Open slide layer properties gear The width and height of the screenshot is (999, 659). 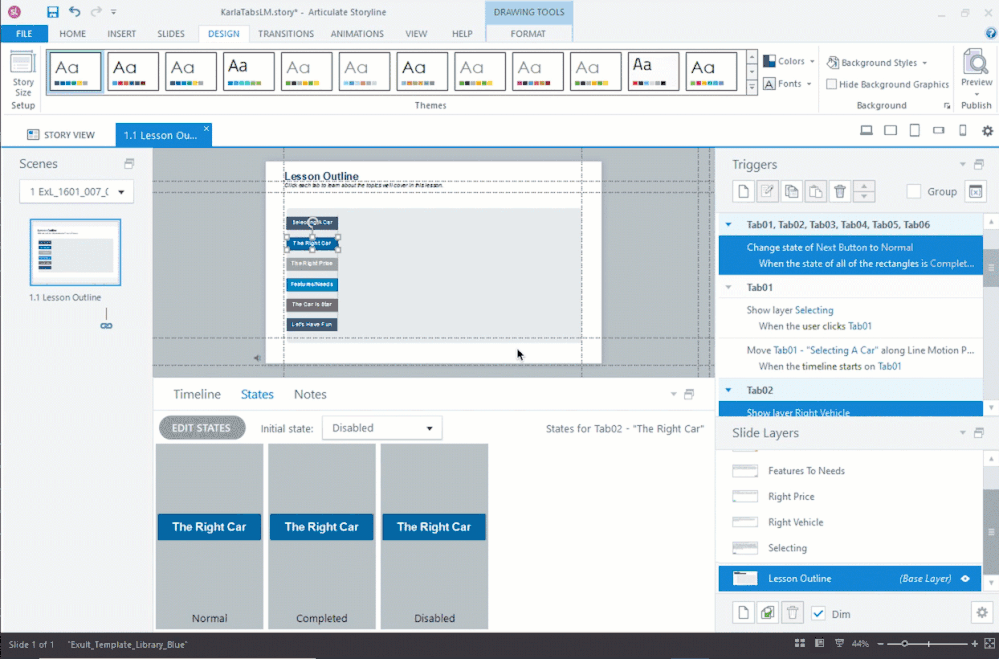pos(981,613)
